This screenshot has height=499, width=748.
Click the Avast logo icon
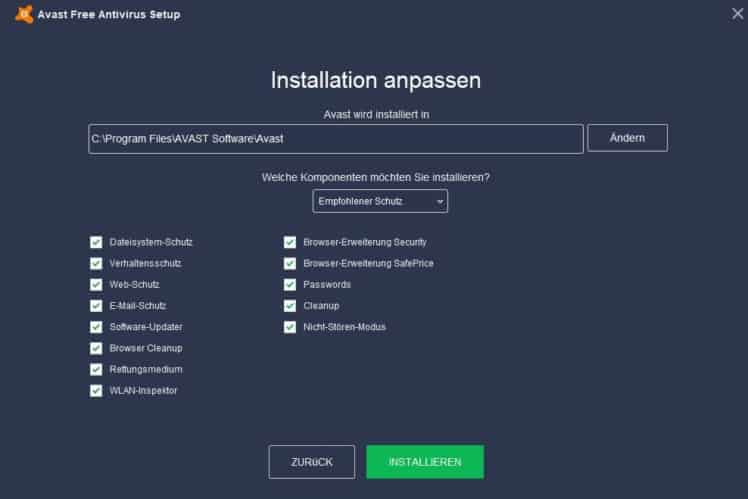coord(24,14)
